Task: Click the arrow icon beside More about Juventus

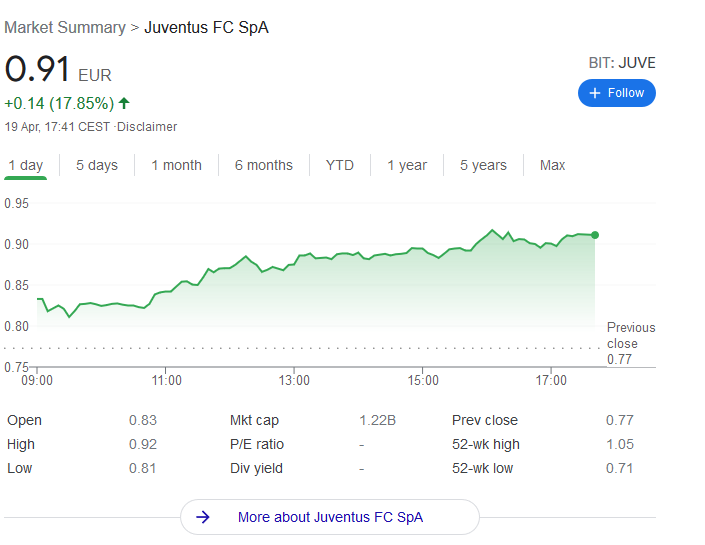Action: (x=203, y=517)
